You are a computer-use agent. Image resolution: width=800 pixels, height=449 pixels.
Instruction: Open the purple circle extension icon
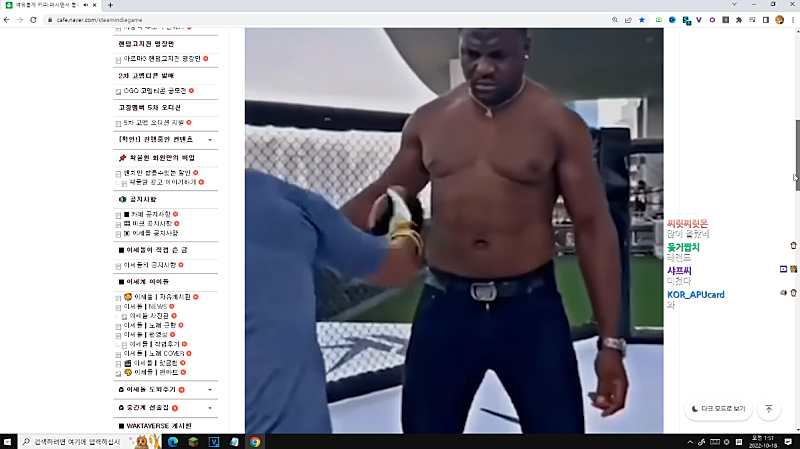[712, 20]
